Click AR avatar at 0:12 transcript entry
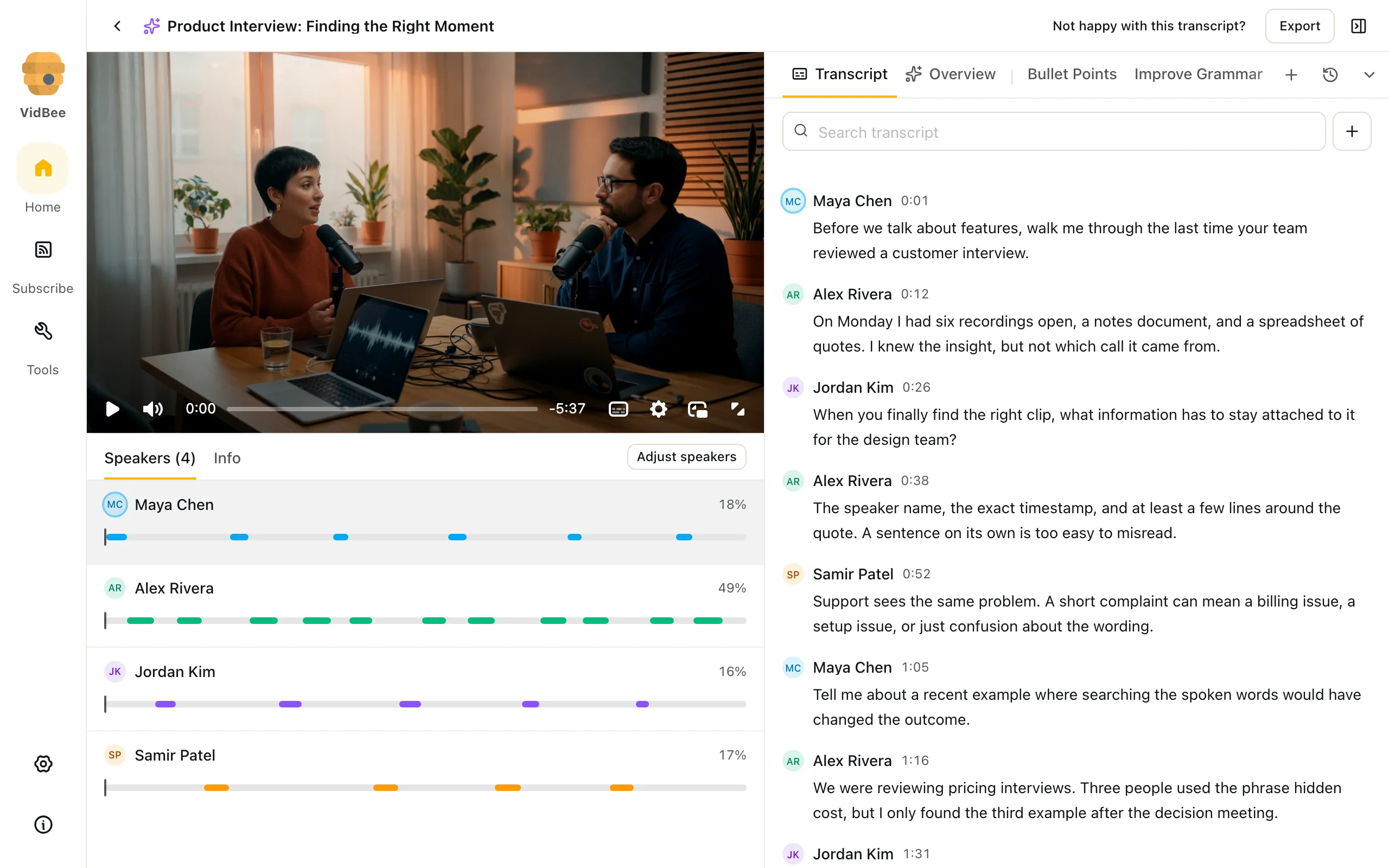The height and width of the screenshot is (868, 1389). (x=793, y=295)
